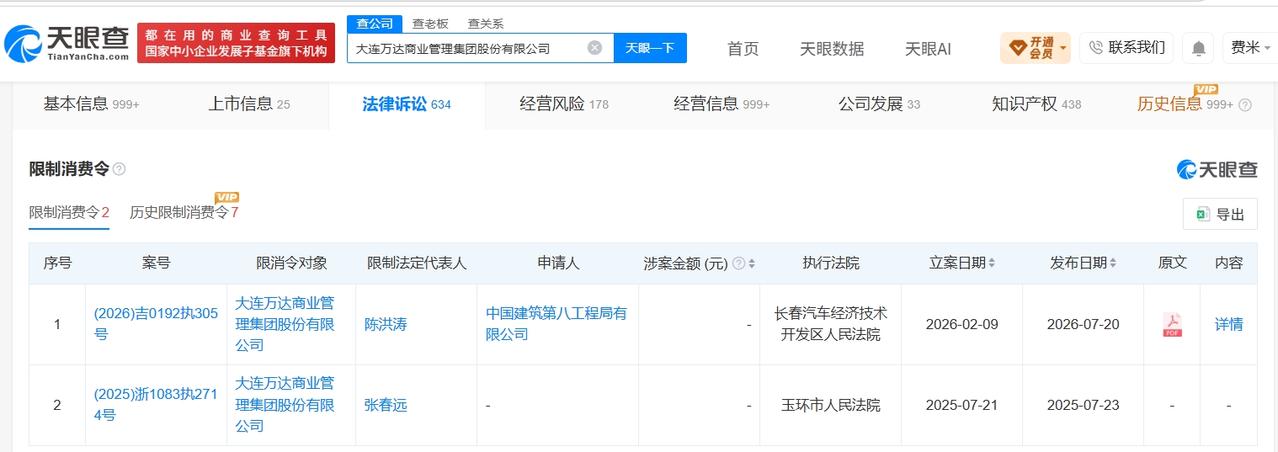Open legal representative 张春远
The height and width of the screenshot is (452, 1278).
[386, 405]
